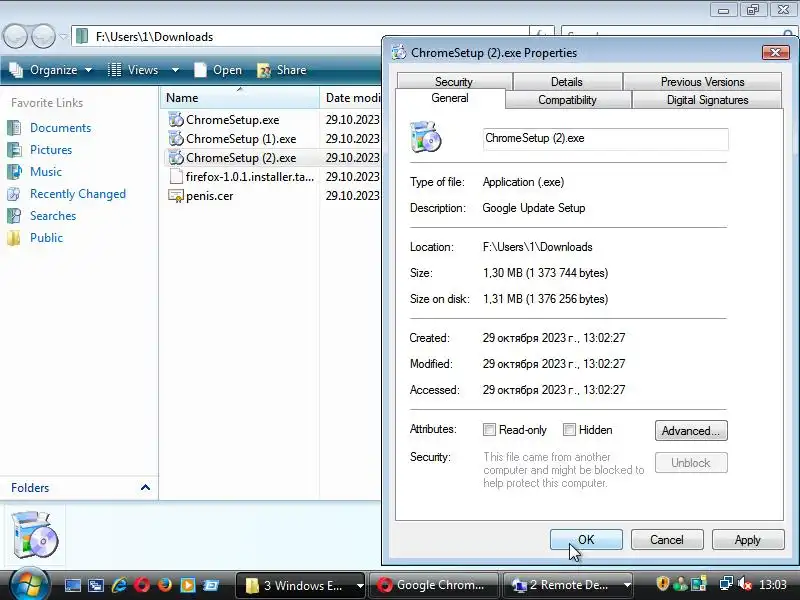Image resolution: width=800 pixels, height=600 pixels.
Task: Check the Read-only attribute checkbox
Action: (489, 430)
